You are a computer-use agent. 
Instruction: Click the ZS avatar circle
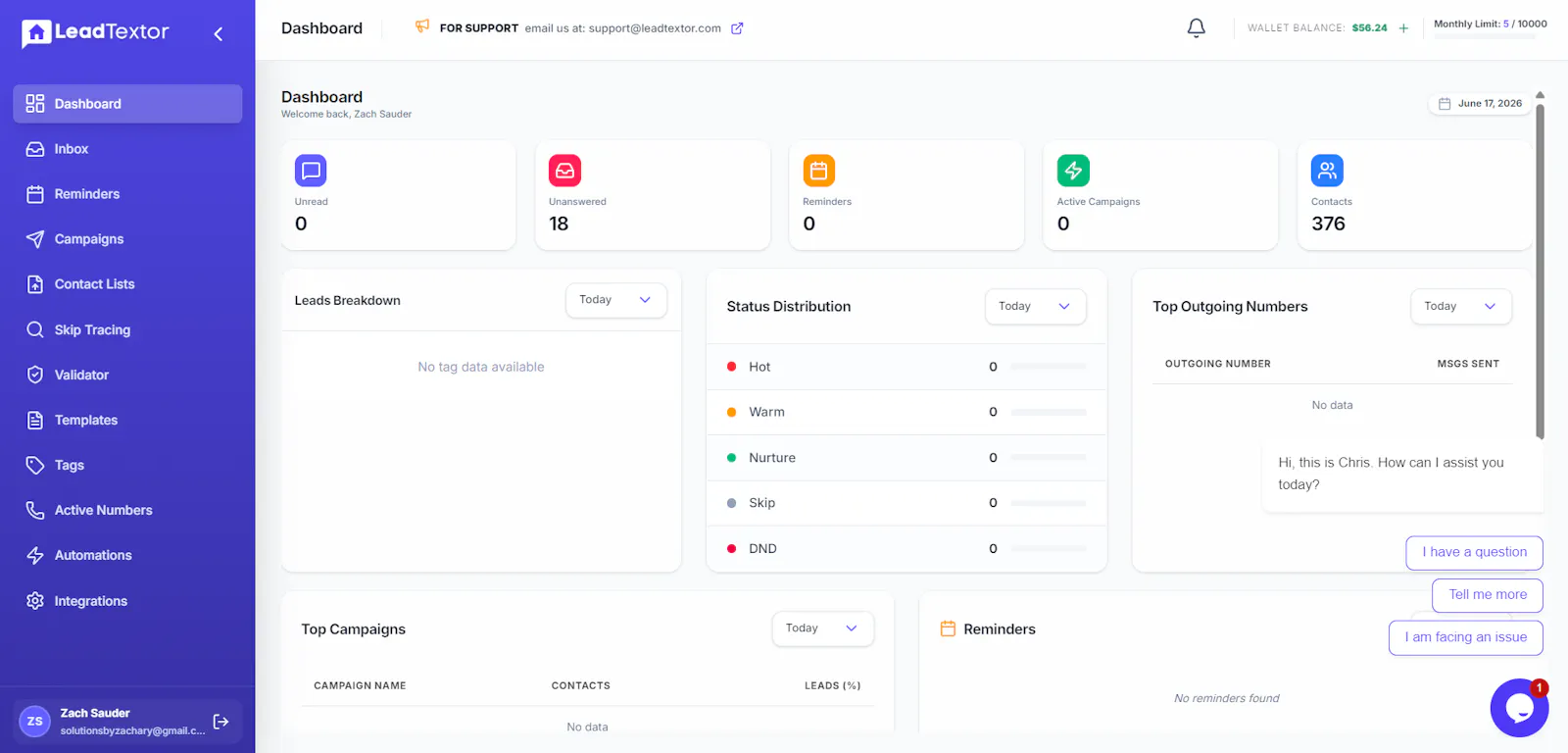(35, 722)
